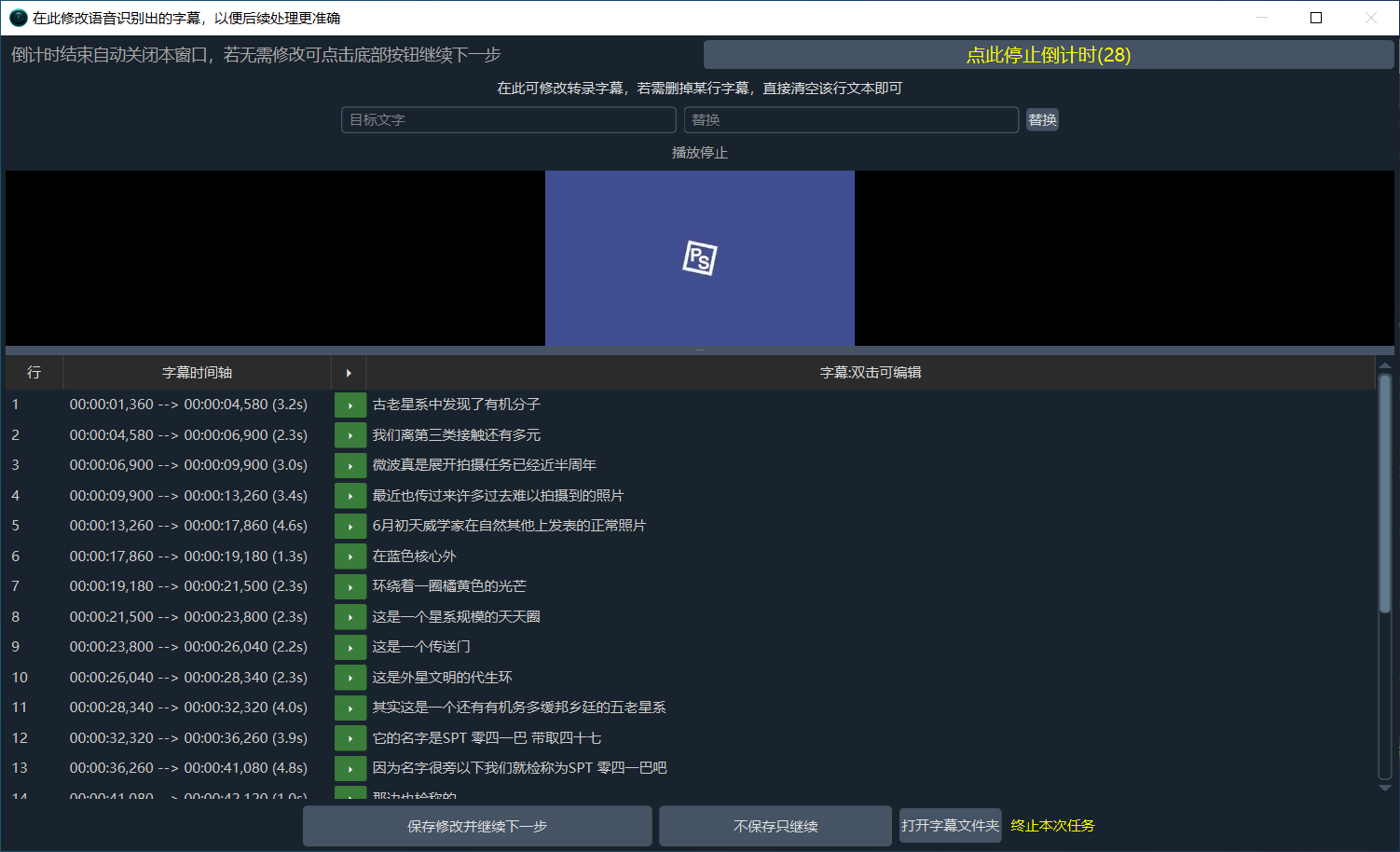The height and width of the screenshot is (852, 1400).
Task: Select subtitle starting with 6月初天威学家
Action: (x=509, y=526)
